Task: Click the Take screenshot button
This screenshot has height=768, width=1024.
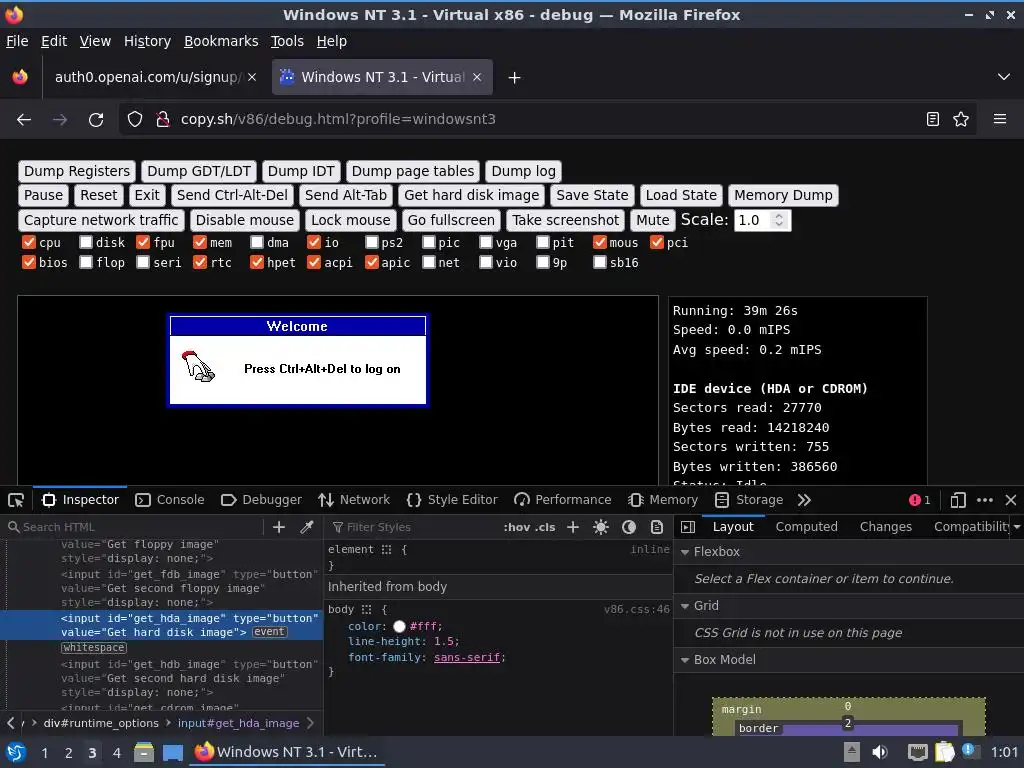Action: [566, 220]
